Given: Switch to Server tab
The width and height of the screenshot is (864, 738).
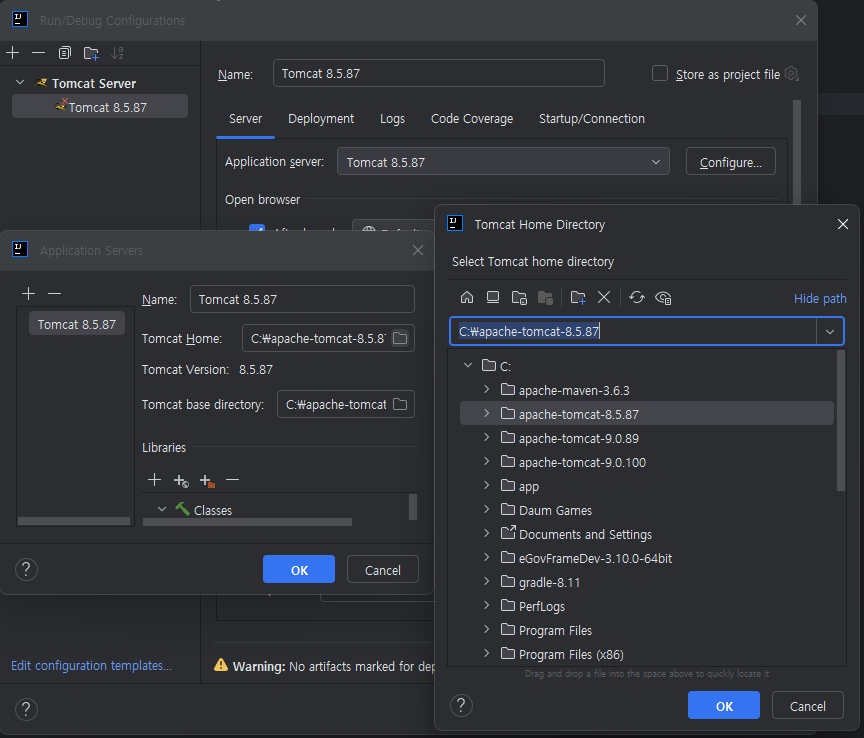Looking at the screenshot, I should [245, 118].
